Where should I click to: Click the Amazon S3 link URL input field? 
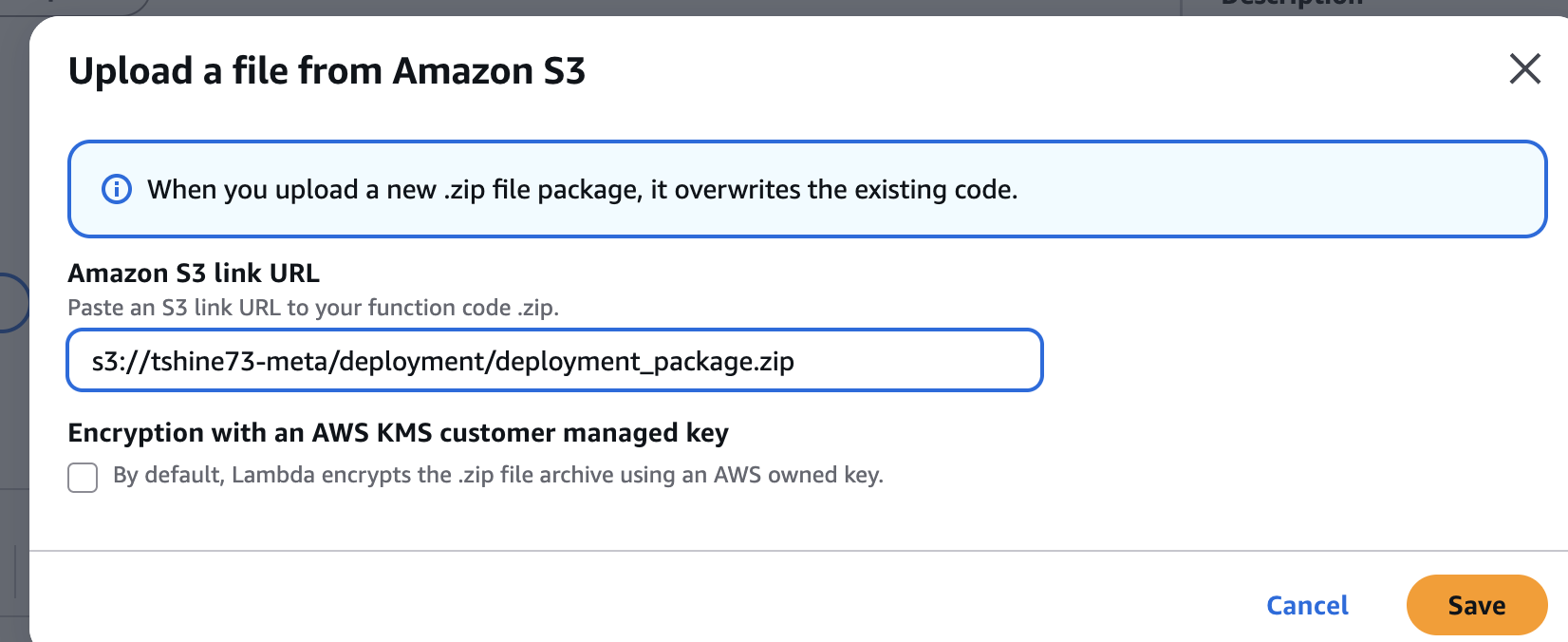tap(554, 360)
